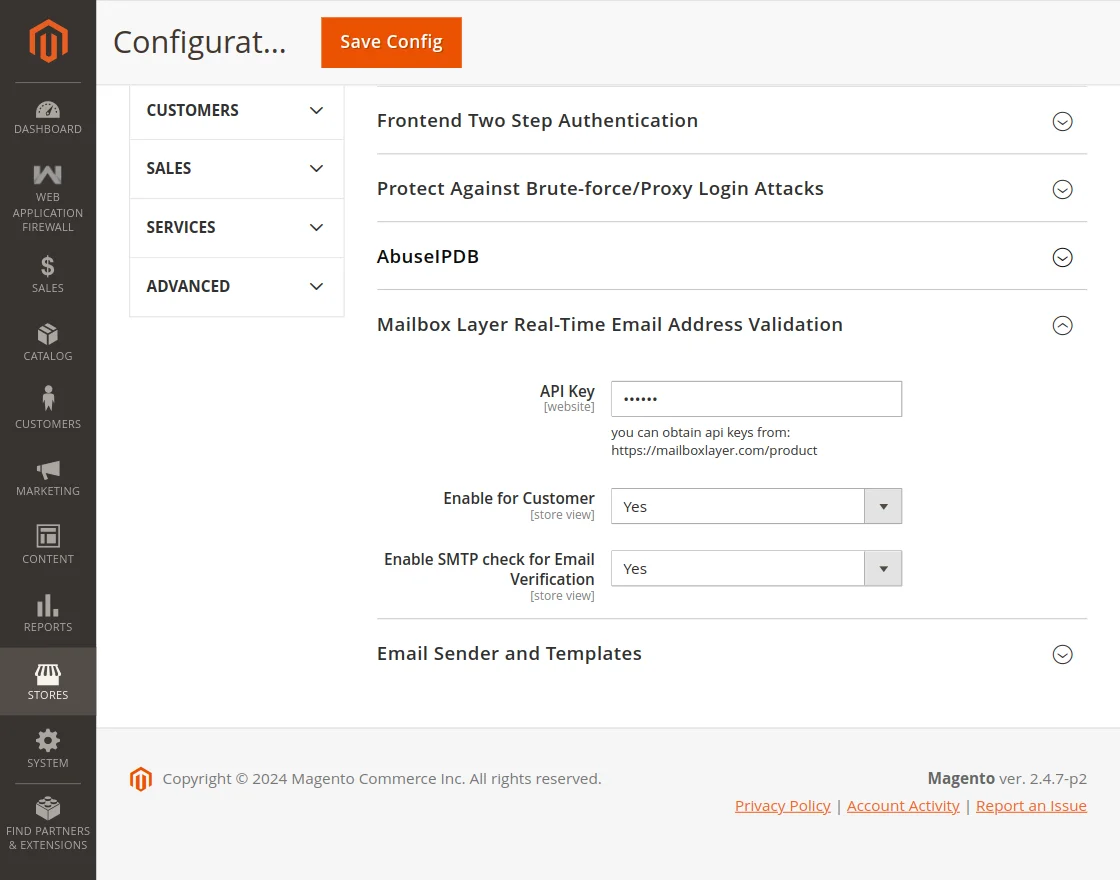Expand the ADVANCED configuration menu
1120x880 pixels.
point(236,287)
